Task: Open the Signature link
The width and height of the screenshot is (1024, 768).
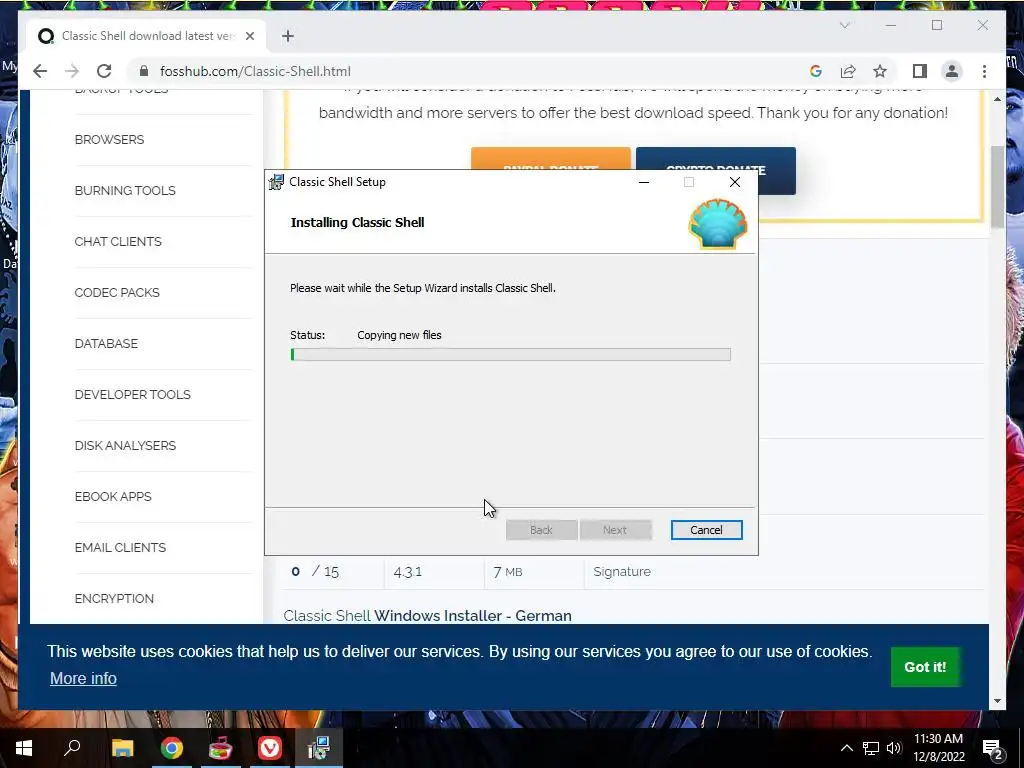Action: point(622,571)
